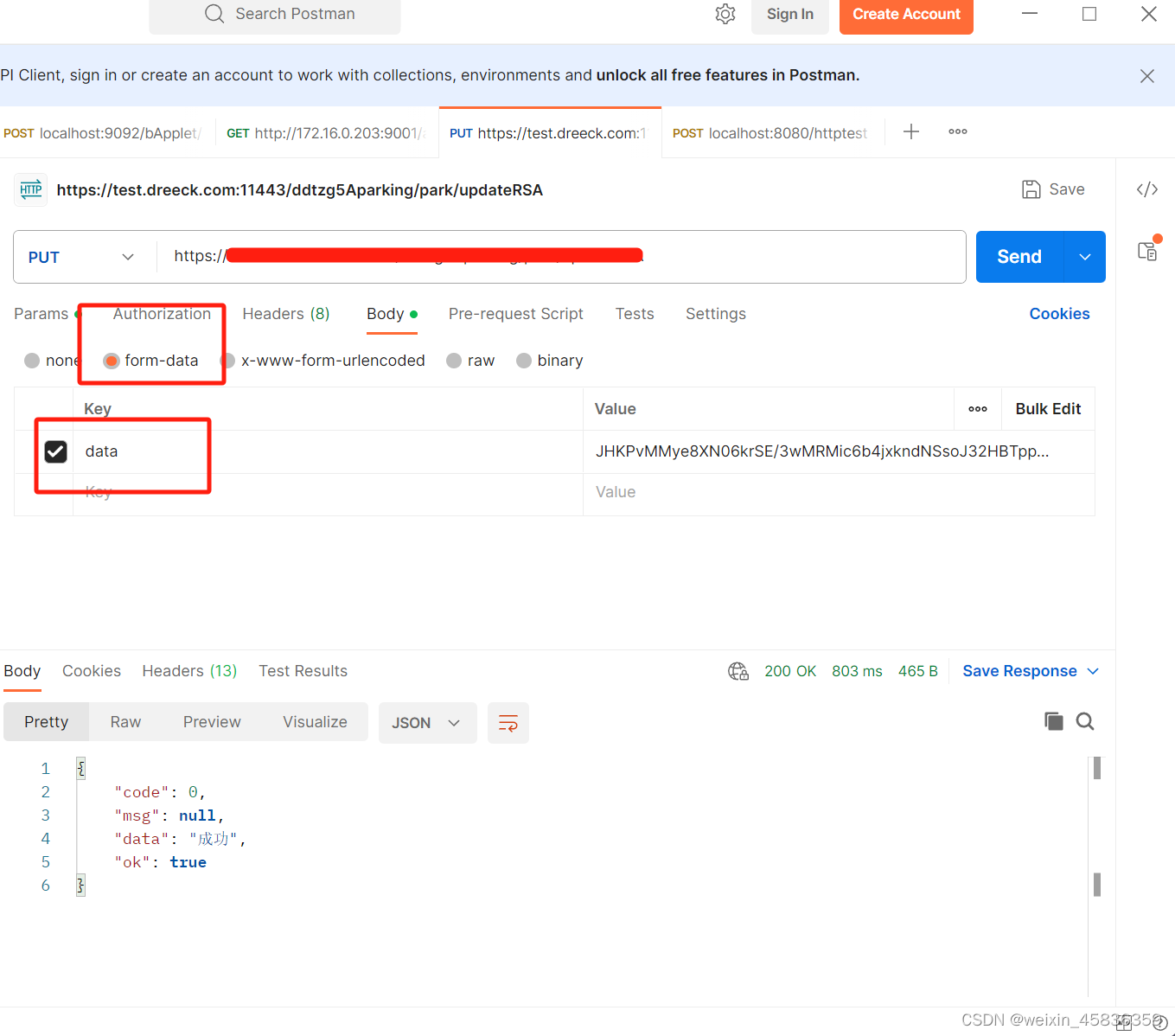Open the Headers (8) request tab
The height and width of the screenshot is (1036, 1175).
point(286,314)
